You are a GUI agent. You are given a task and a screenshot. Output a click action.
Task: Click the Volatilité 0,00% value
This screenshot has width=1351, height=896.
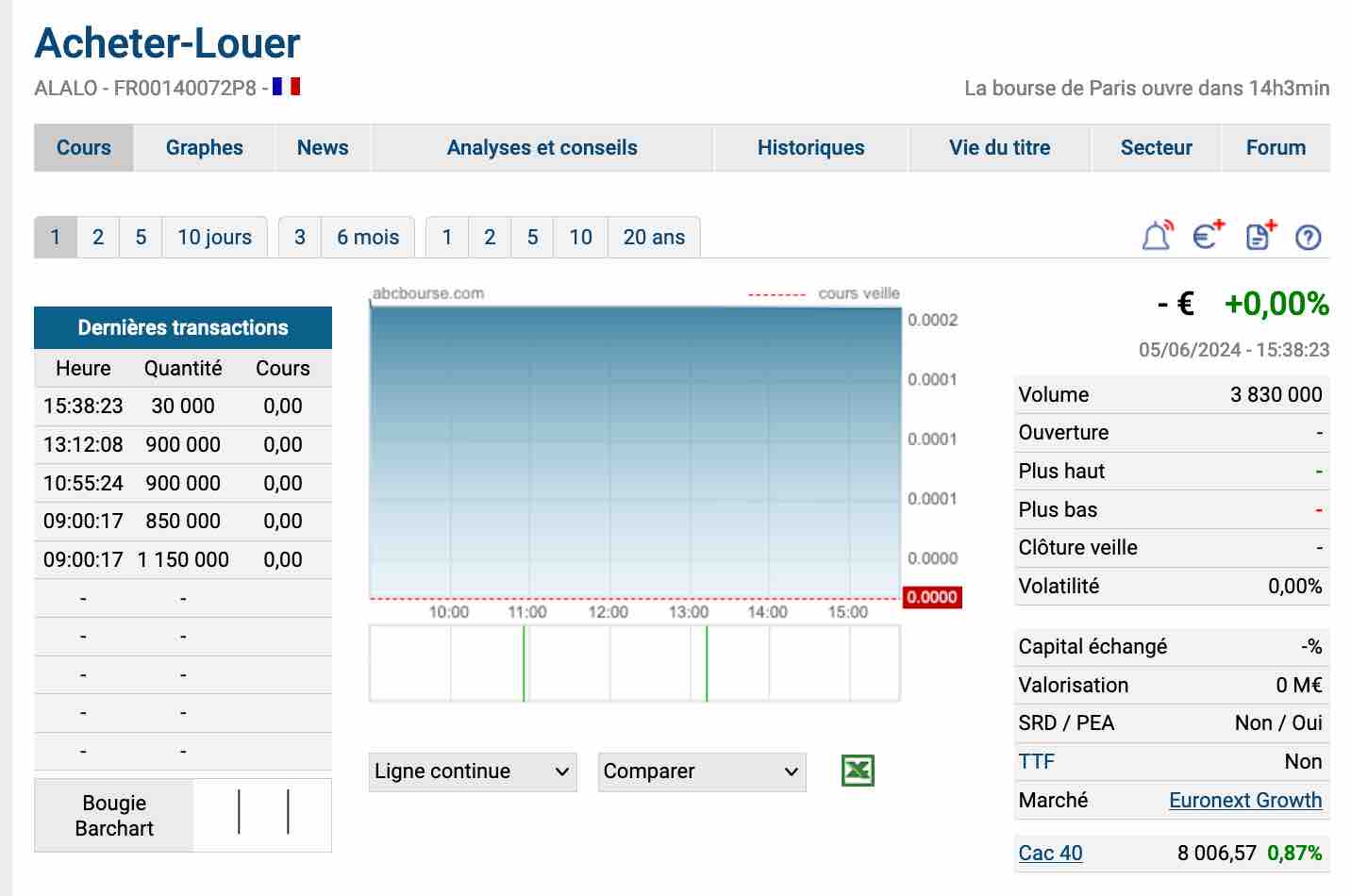tap(1294, 586)
